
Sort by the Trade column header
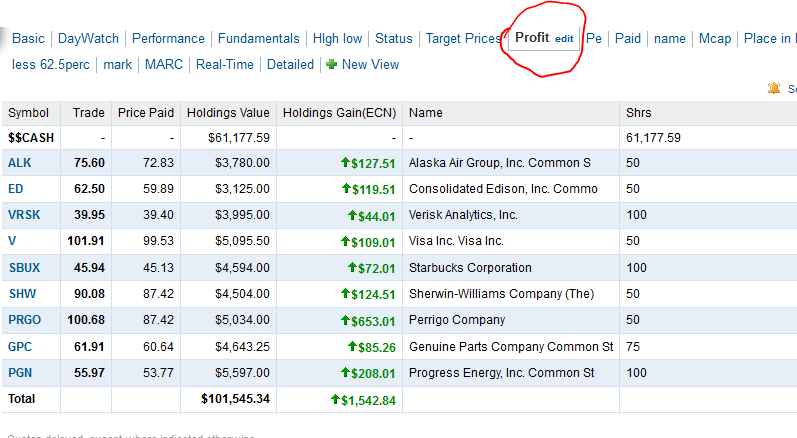click(88, 113)
